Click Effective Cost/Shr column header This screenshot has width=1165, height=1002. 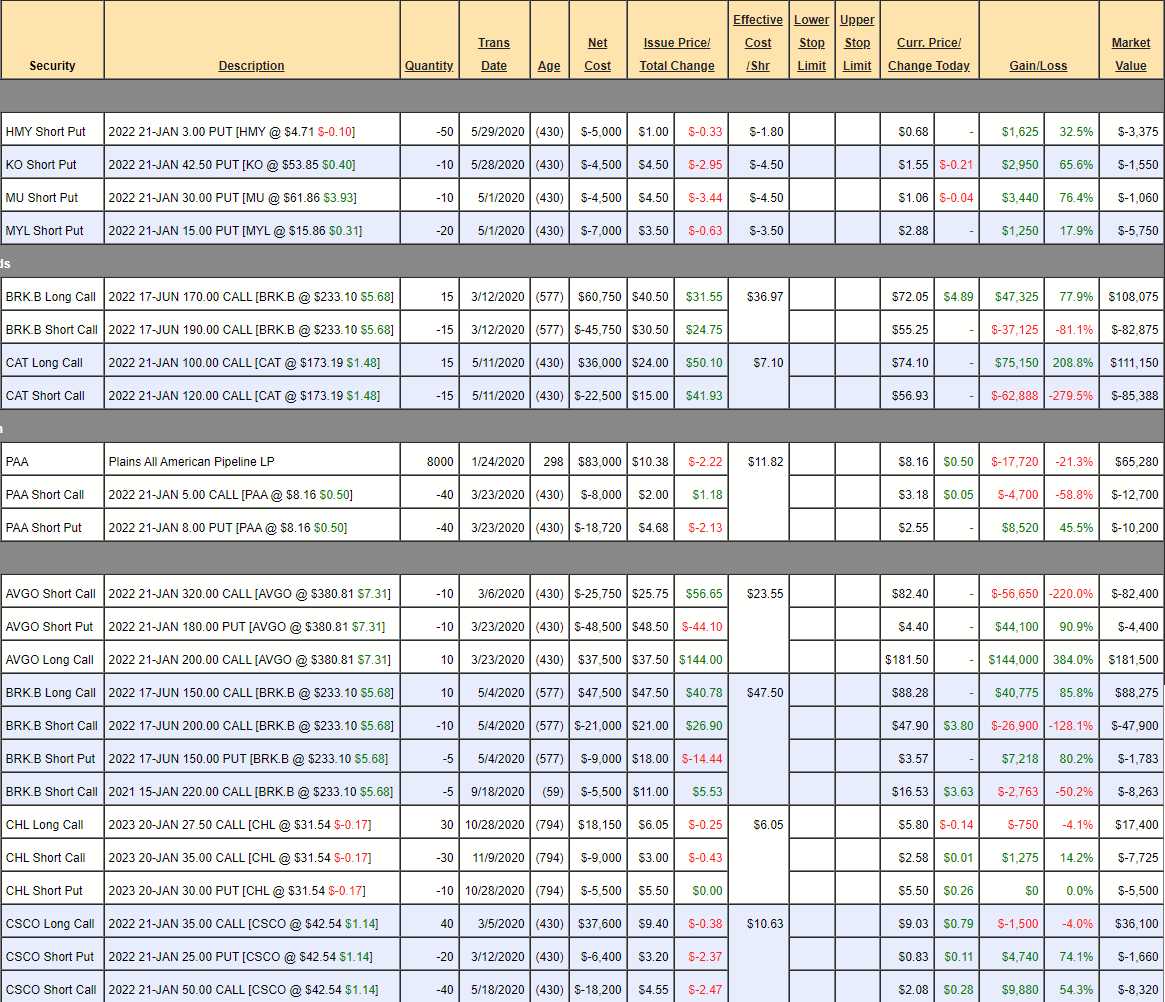pyautogui.click(x=758, y=43)
